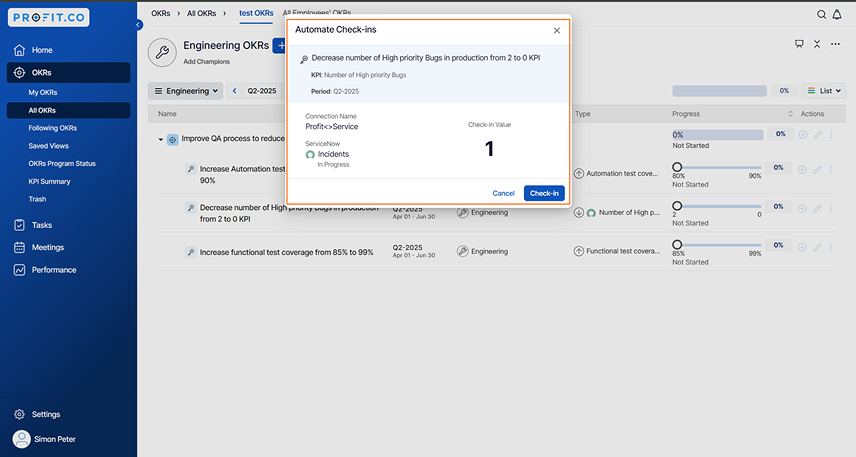Open more actions for Automation test row

click(x=830, y=170)
